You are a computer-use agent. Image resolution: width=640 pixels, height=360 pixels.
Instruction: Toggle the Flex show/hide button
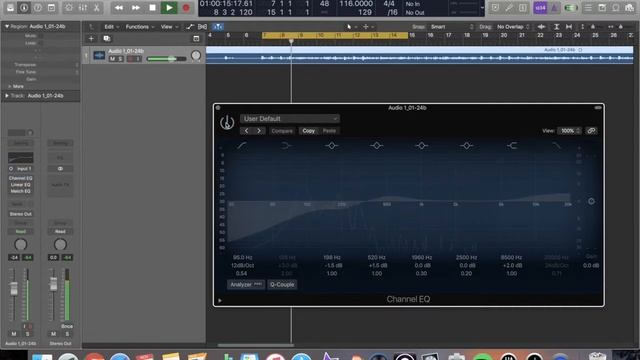pyautogui.click(x=202, y=27)
